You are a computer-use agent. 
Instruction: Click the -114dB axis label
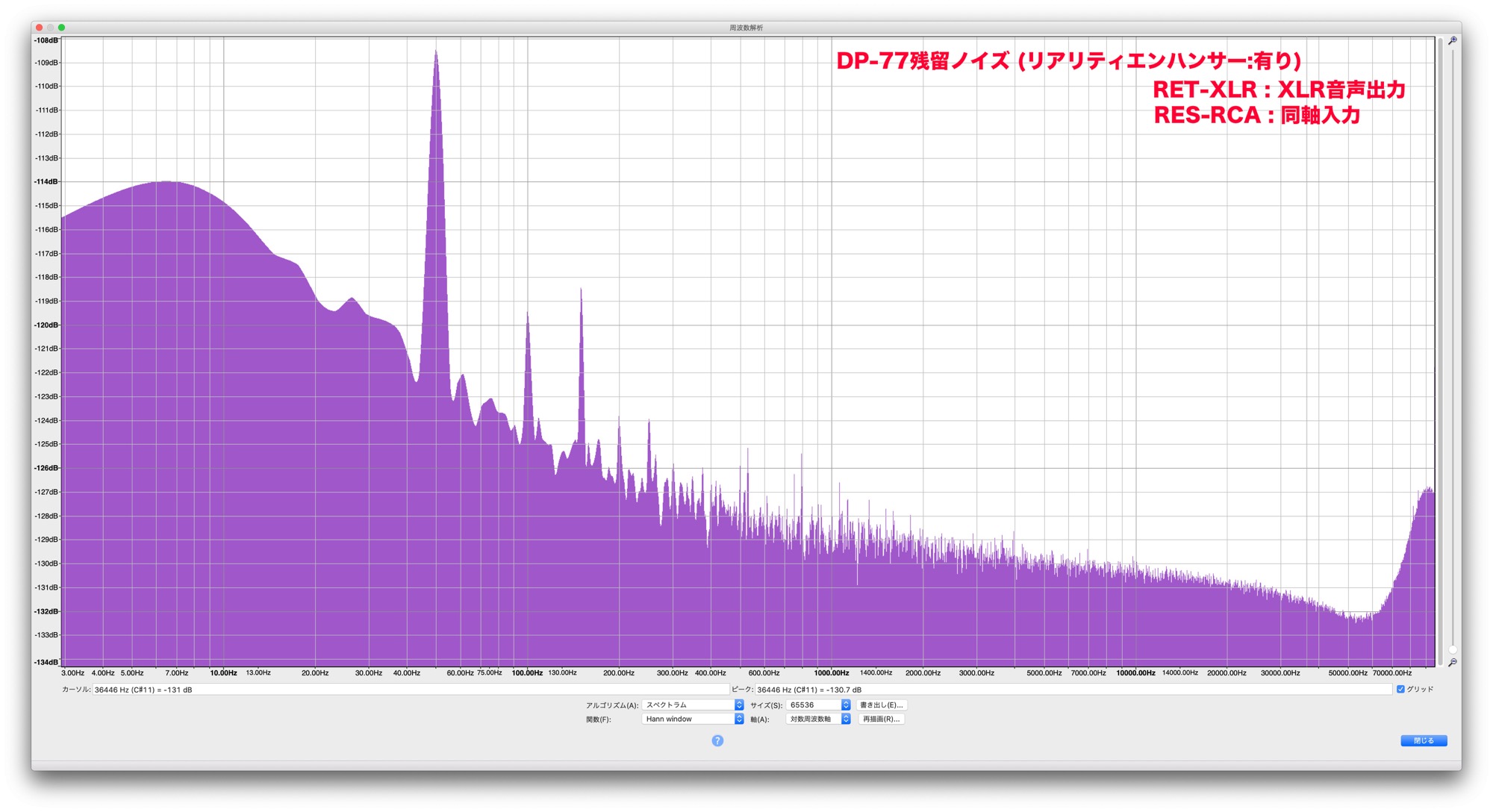tap(46, 182)
